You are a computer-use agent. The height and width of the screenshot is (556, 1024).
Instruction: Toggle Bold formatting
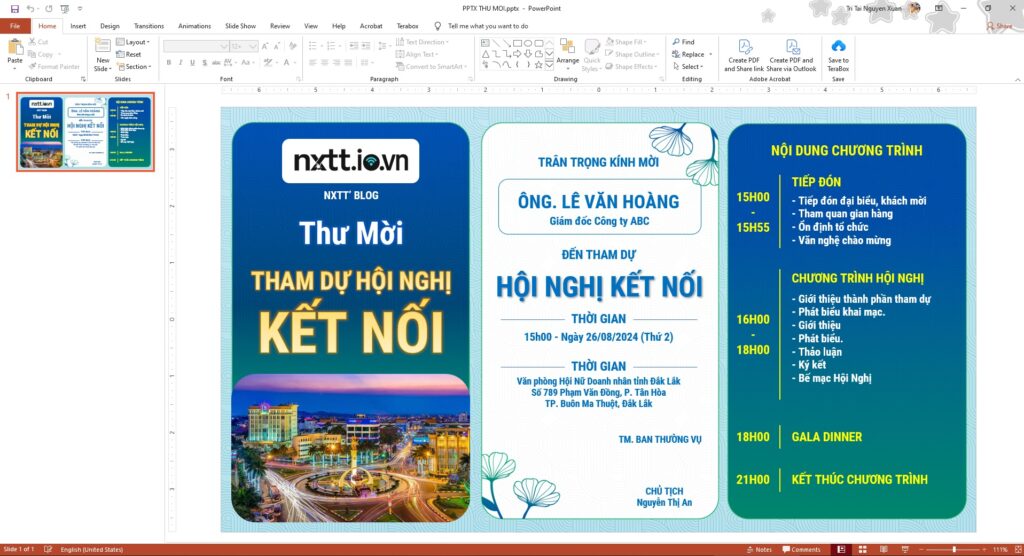pyautogui.click(x=168, y=63)
